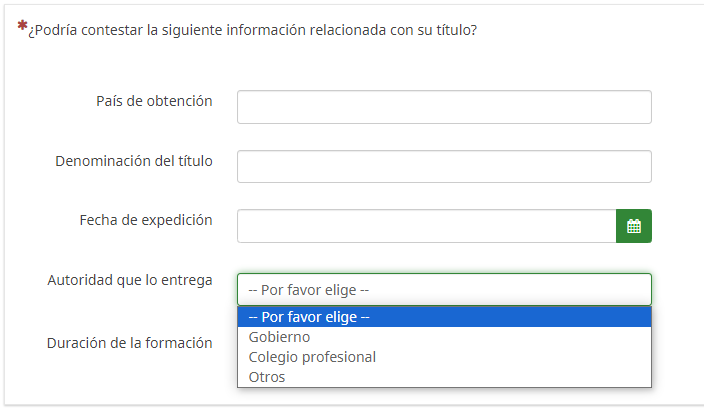Open the calendar date picker icon
The width and height of the screenshot is (704, 410).
click(x=633, y=226)
